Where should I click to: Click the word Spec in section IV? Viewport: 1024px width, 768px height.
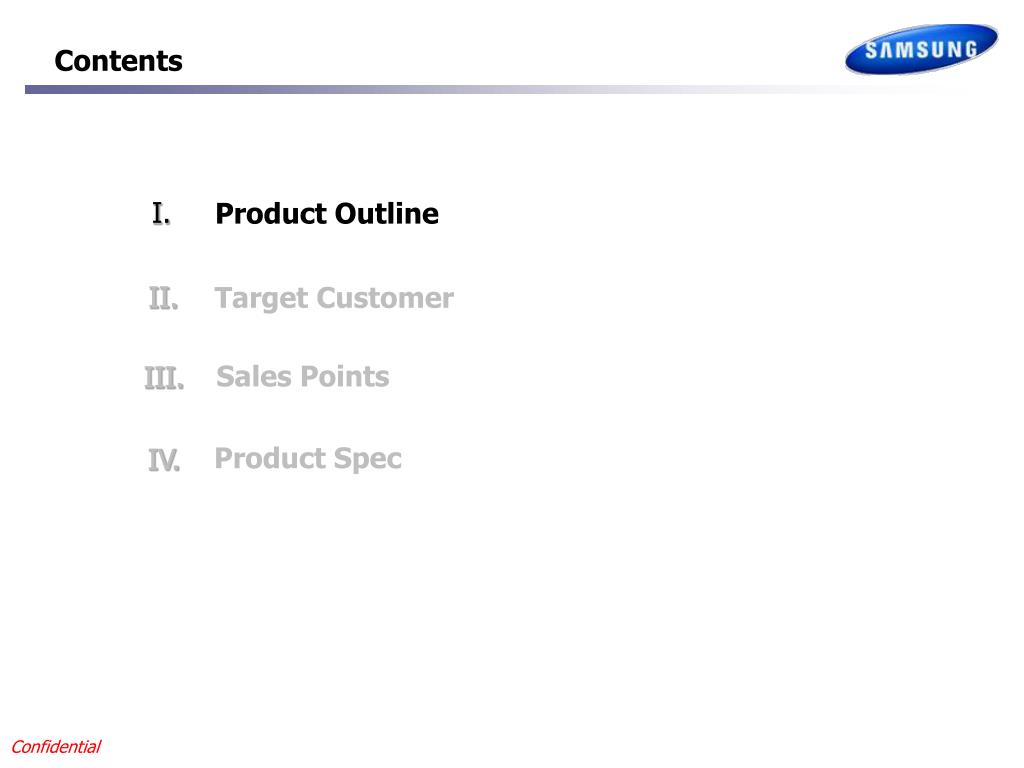click(x=368, y=460)
